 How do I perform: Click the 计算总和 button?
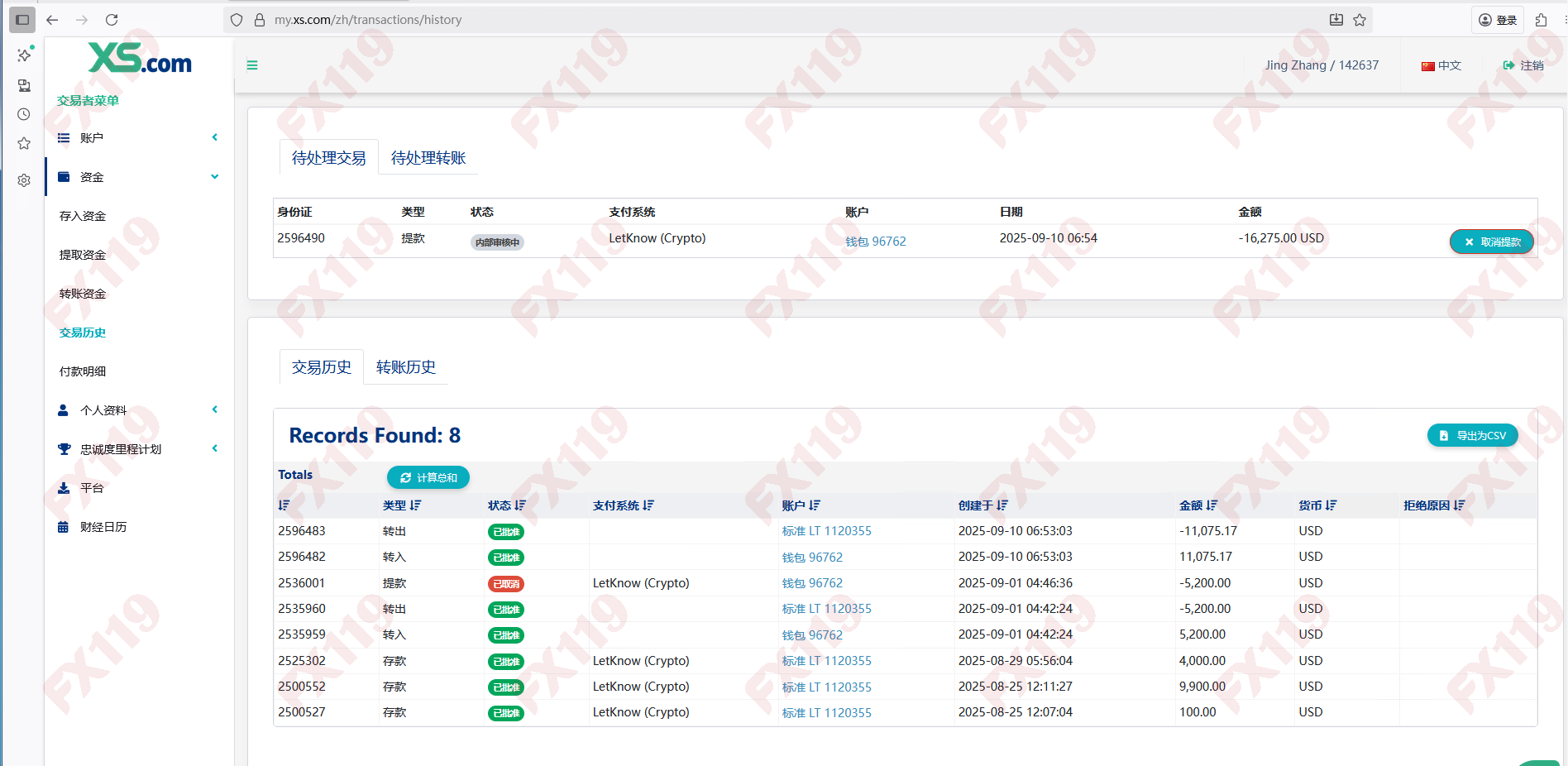[428, 477]
